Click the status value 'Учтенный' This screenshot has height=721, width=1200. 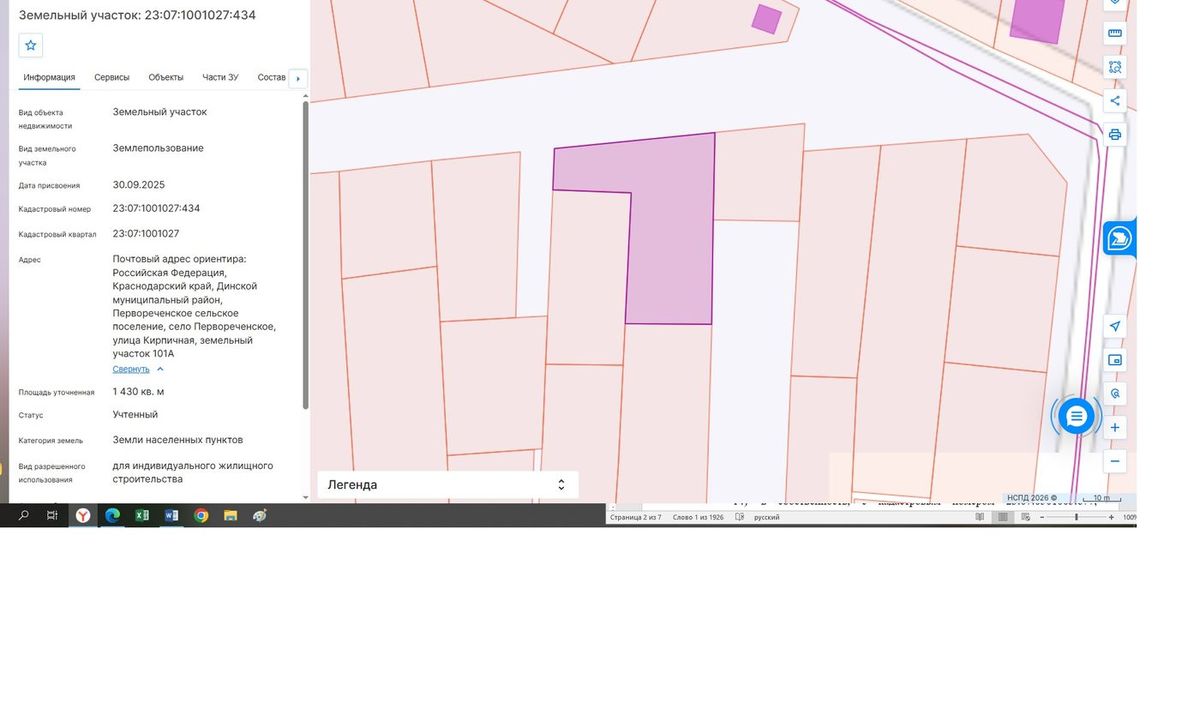pyautogui.click(x=135, y=414)
